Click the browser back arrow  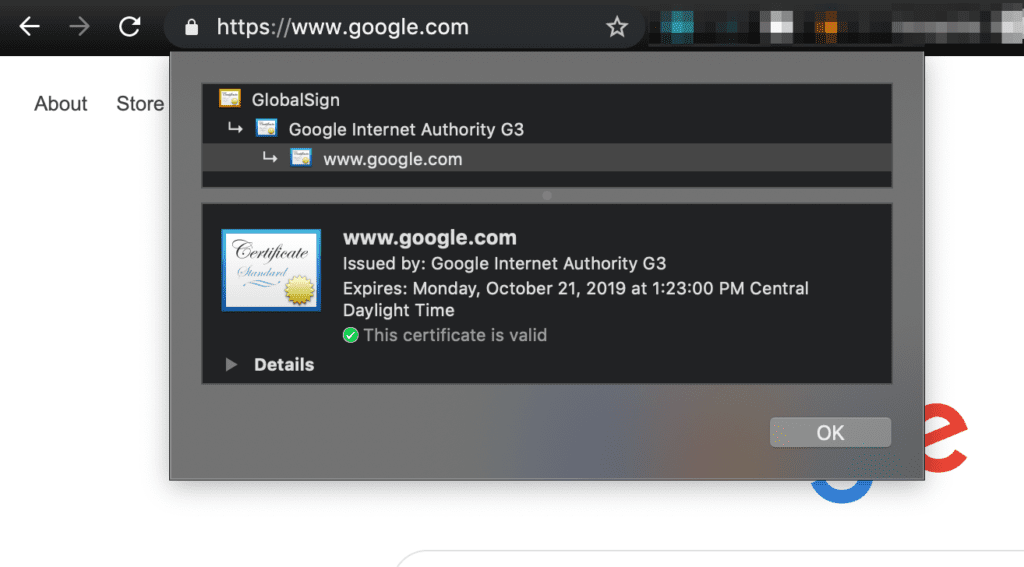29,27
